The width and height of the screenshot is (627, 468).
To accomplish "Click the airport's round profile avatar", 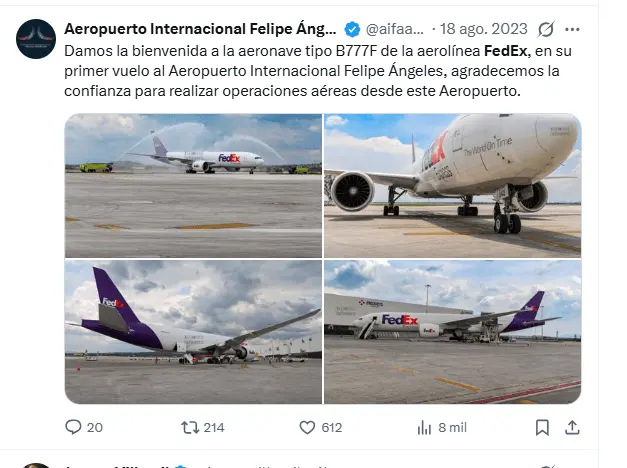I will [36, 38].
